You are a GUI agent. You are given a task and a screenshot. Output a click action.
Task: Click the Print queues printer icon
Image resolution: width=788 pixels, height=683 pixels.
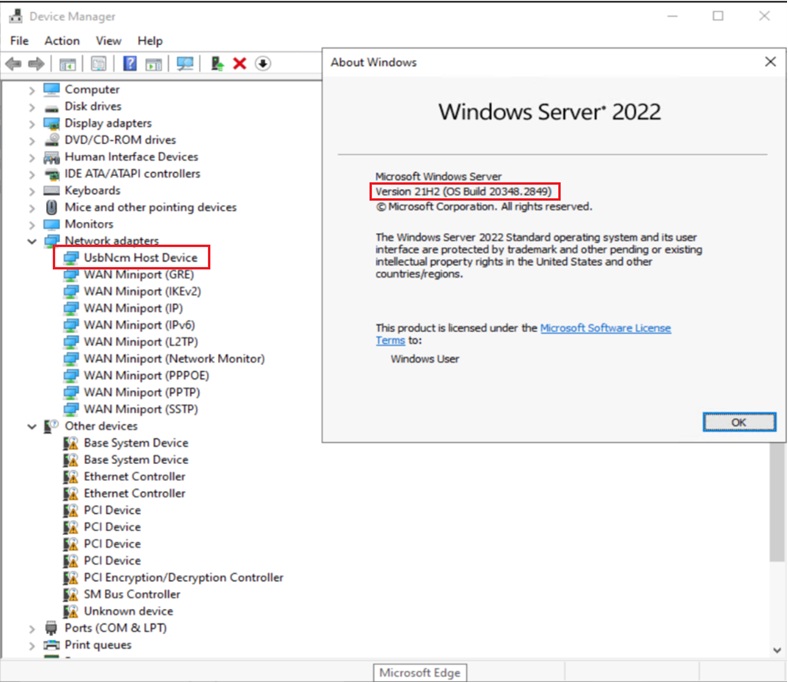pos(51,645)
